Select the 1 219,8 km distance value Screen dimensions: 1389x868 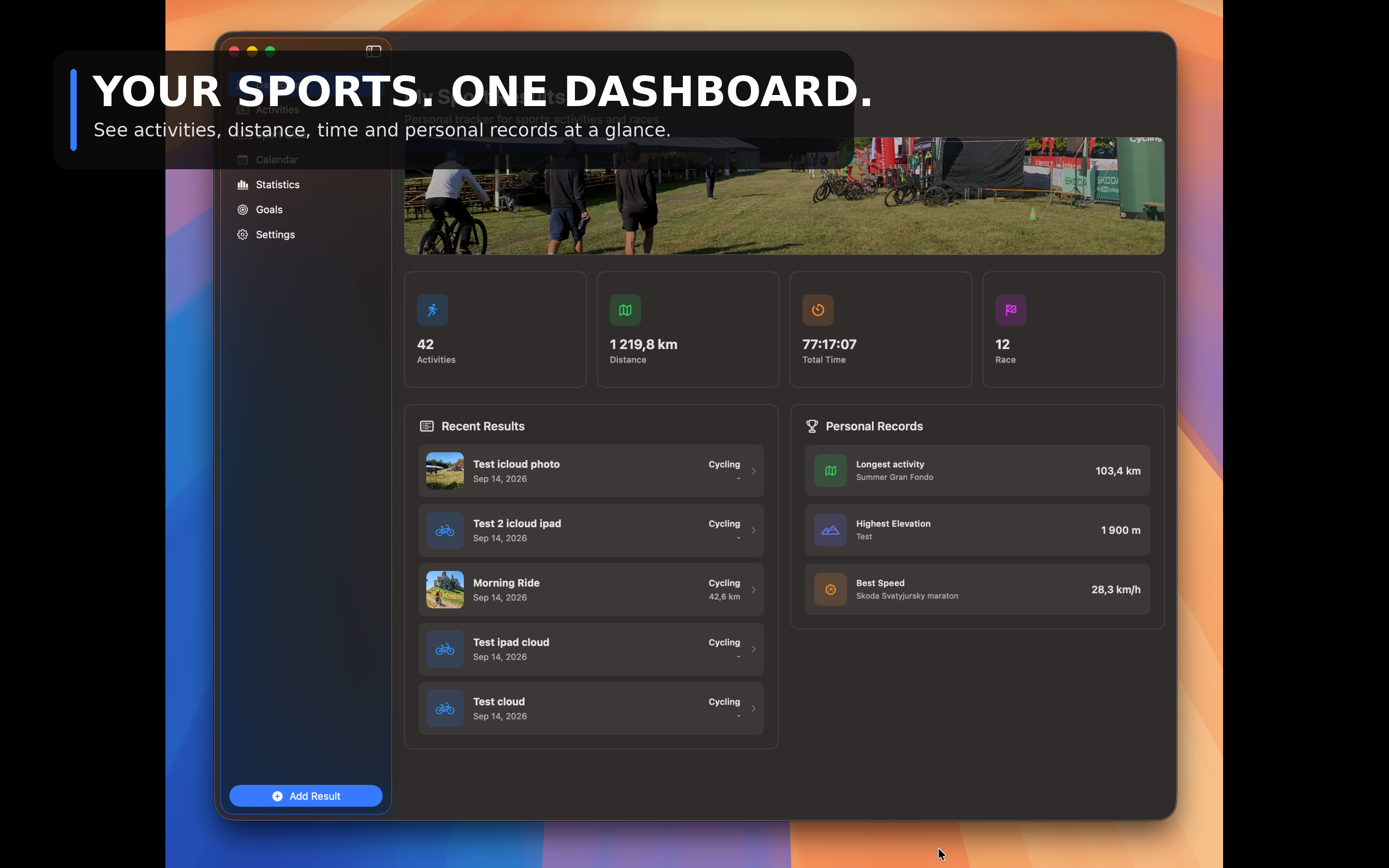pos(643,344)
